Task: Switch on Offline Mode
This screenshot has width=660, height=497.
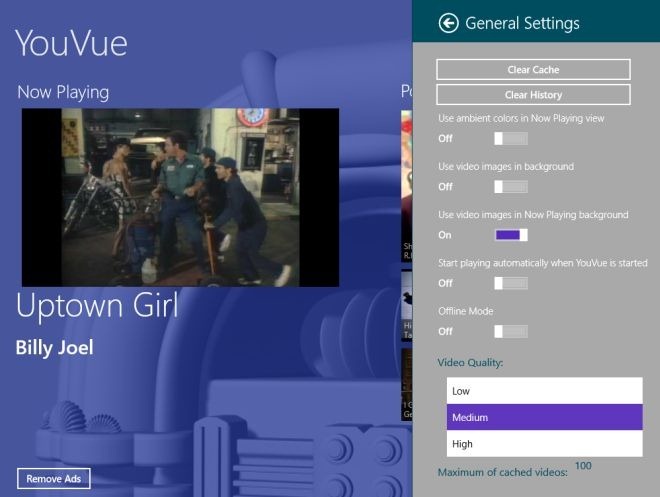Action: [511, 332]
